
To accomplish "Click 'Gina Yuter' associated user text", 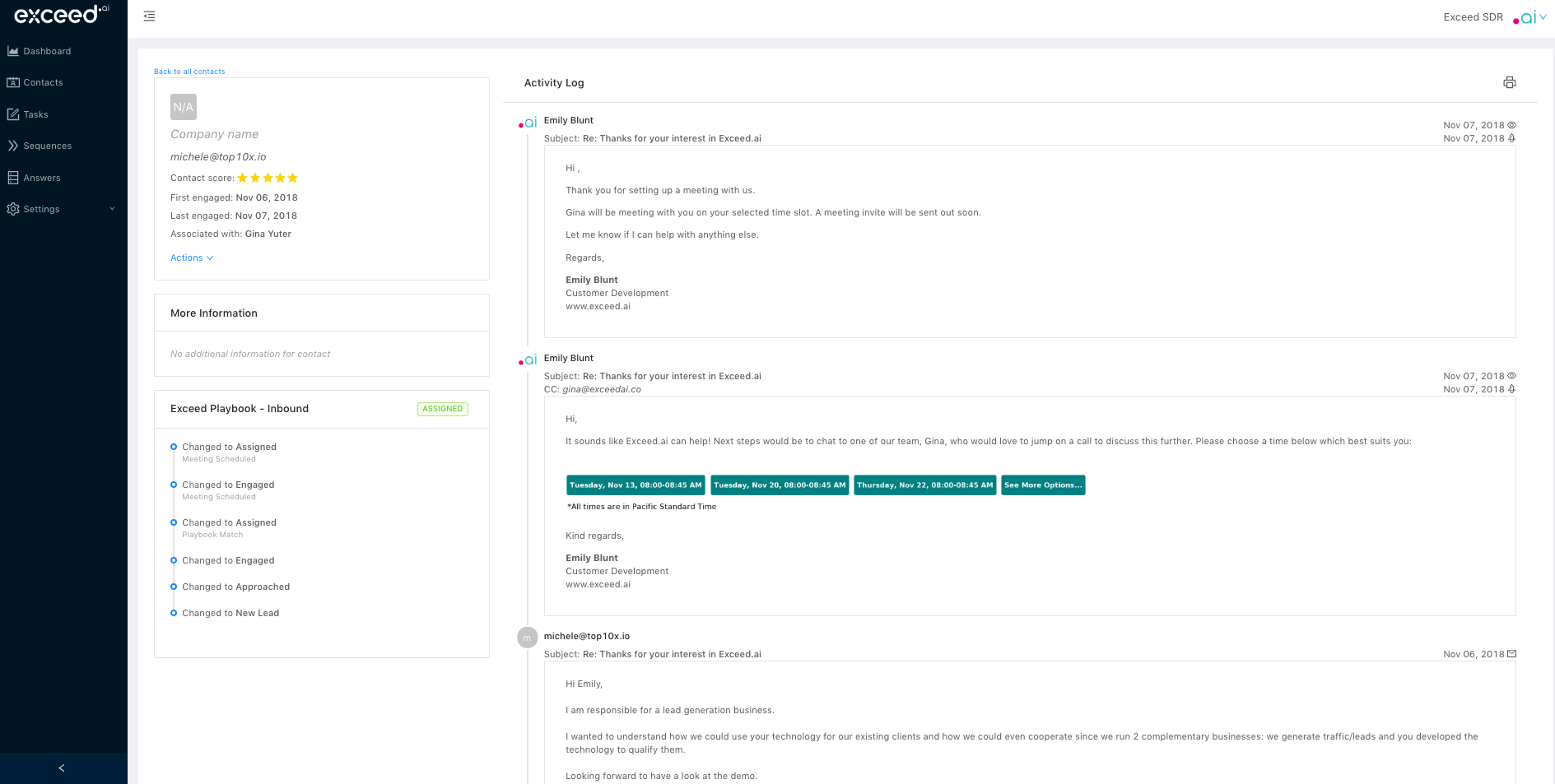I will (x=268, y=234).
